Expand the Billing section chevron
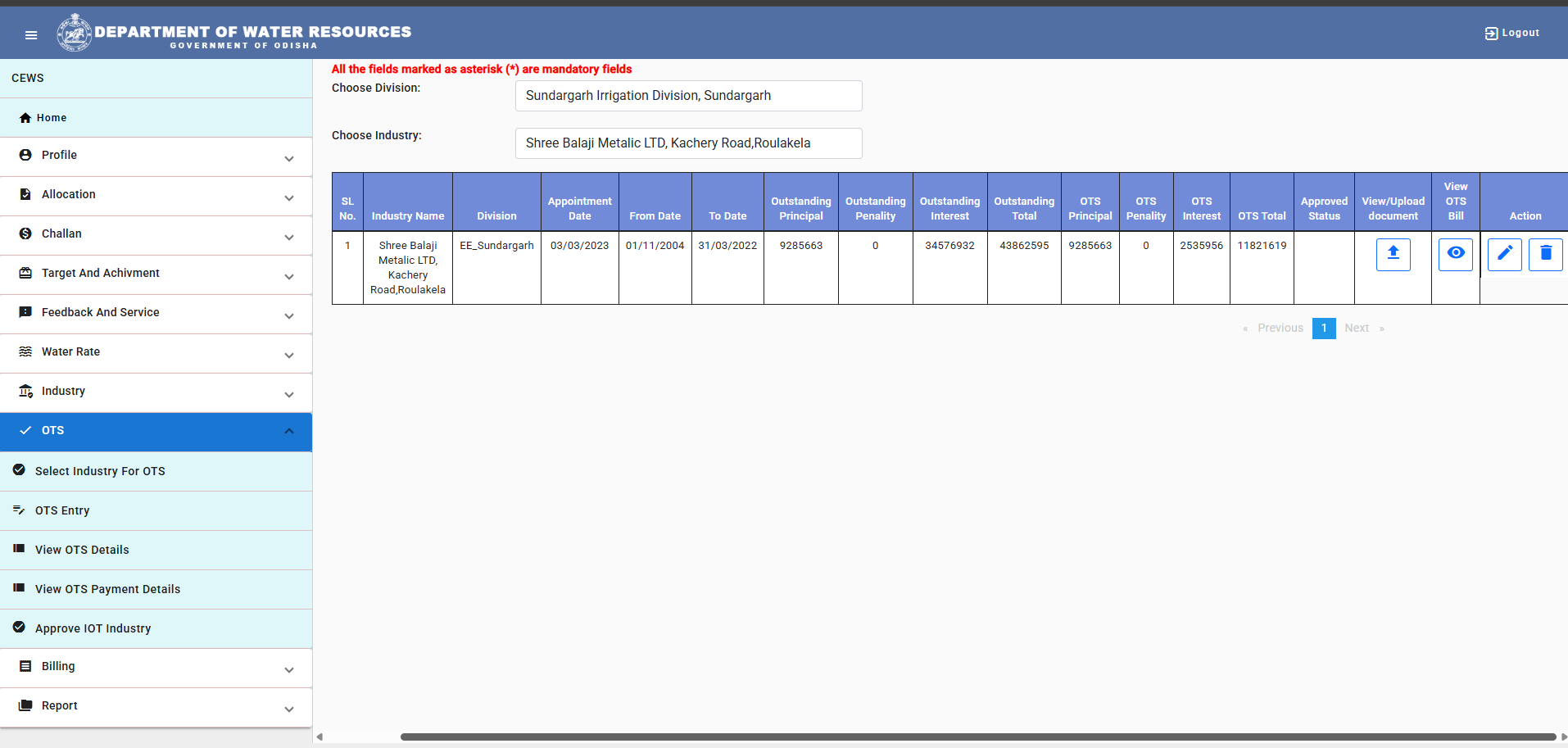The image size is (1568, 748). 289,670
